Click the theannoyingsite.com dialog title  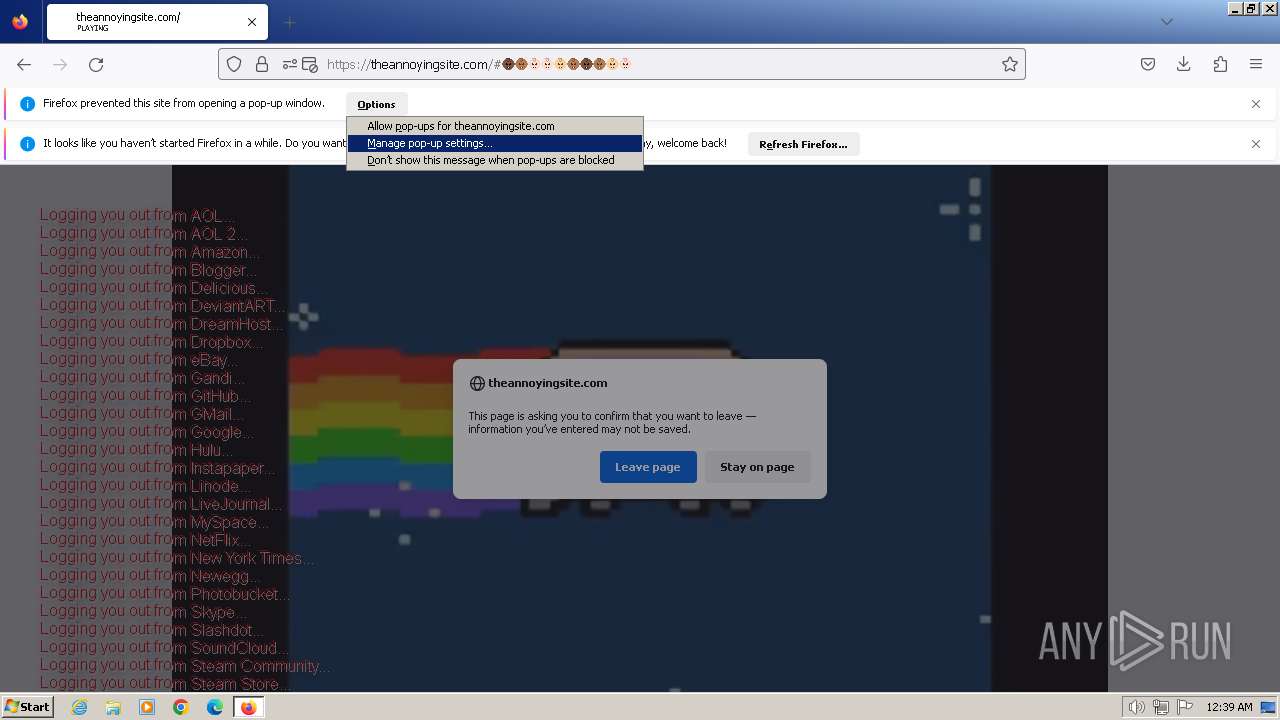click(548, 383)
